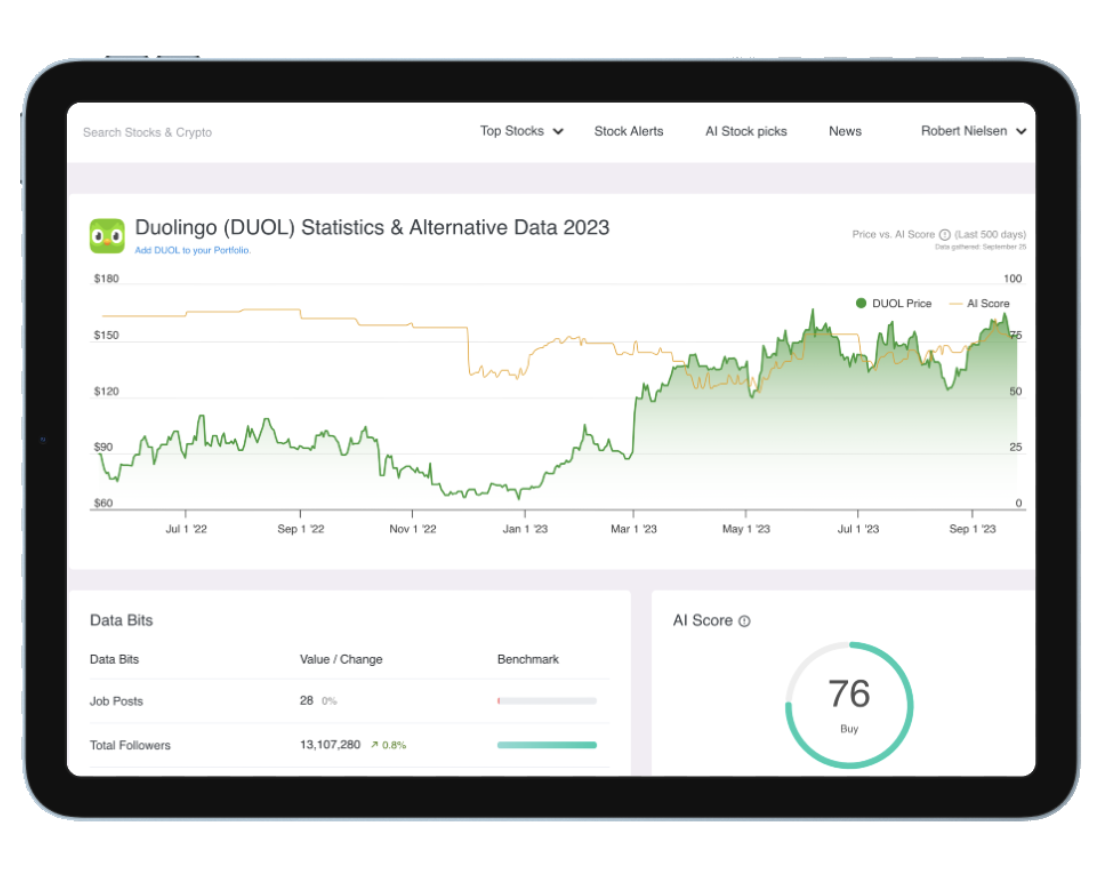Open the Robert Nielsen account menu
This screenshot has width=1114, height=886.
coord(972,131)
